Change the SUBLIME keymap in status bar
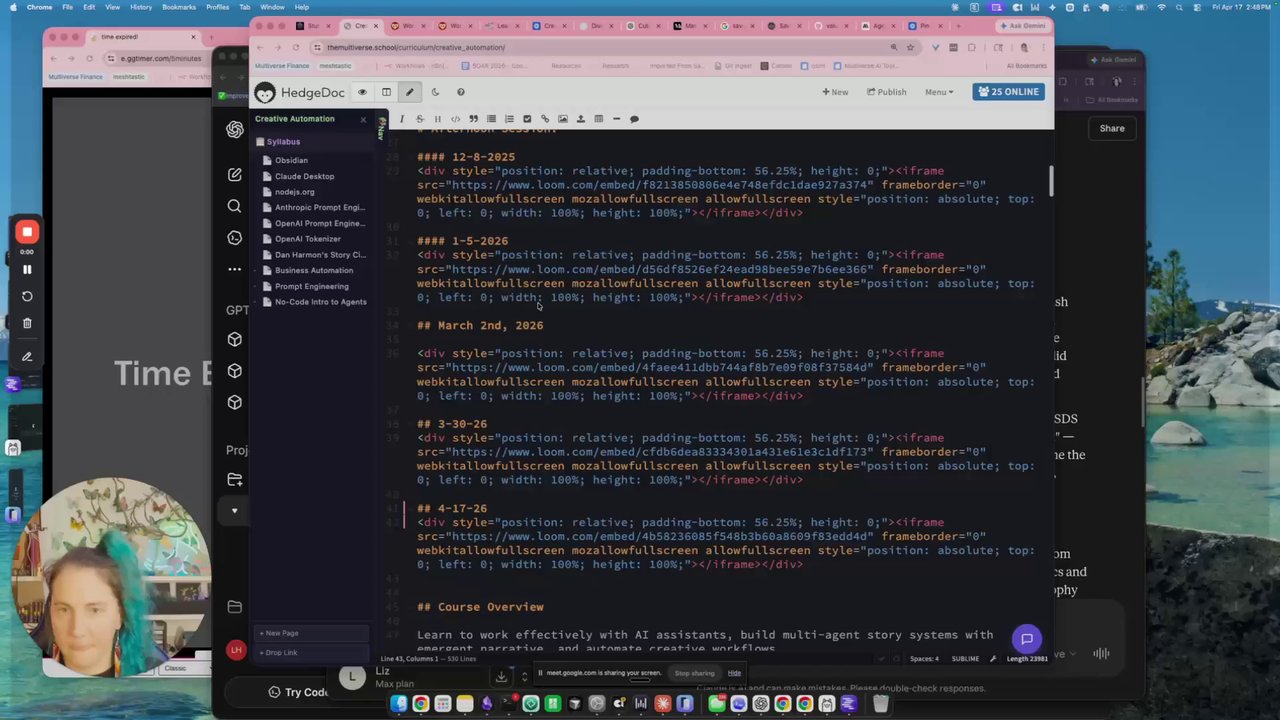Viewport: 1280px width, 720px height. point(965,659)
